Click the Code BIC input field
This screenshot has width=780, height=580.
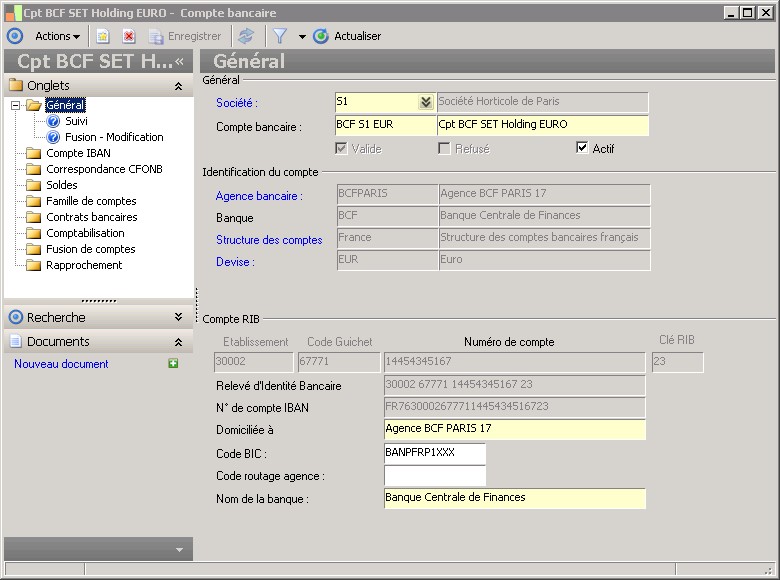click(434, 453)
